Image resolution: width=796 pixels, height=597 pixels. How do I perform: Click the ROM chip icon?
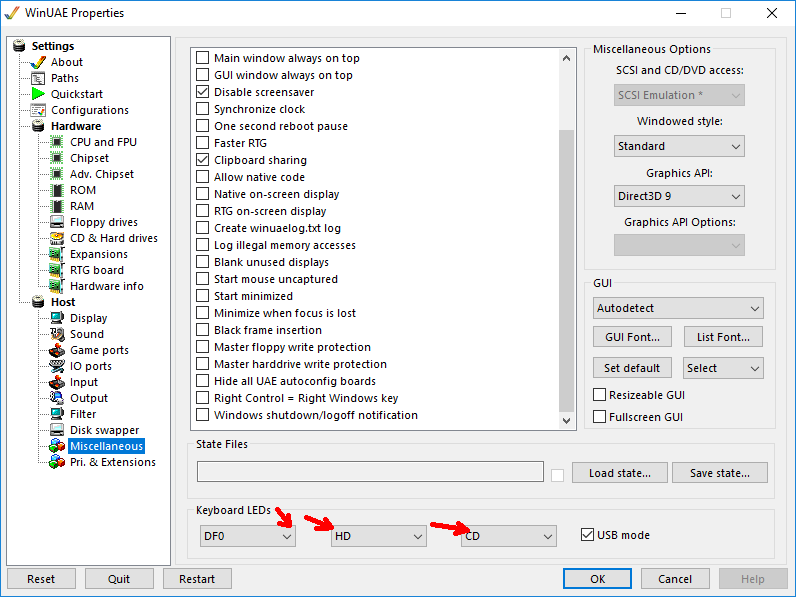coord(57,190)
